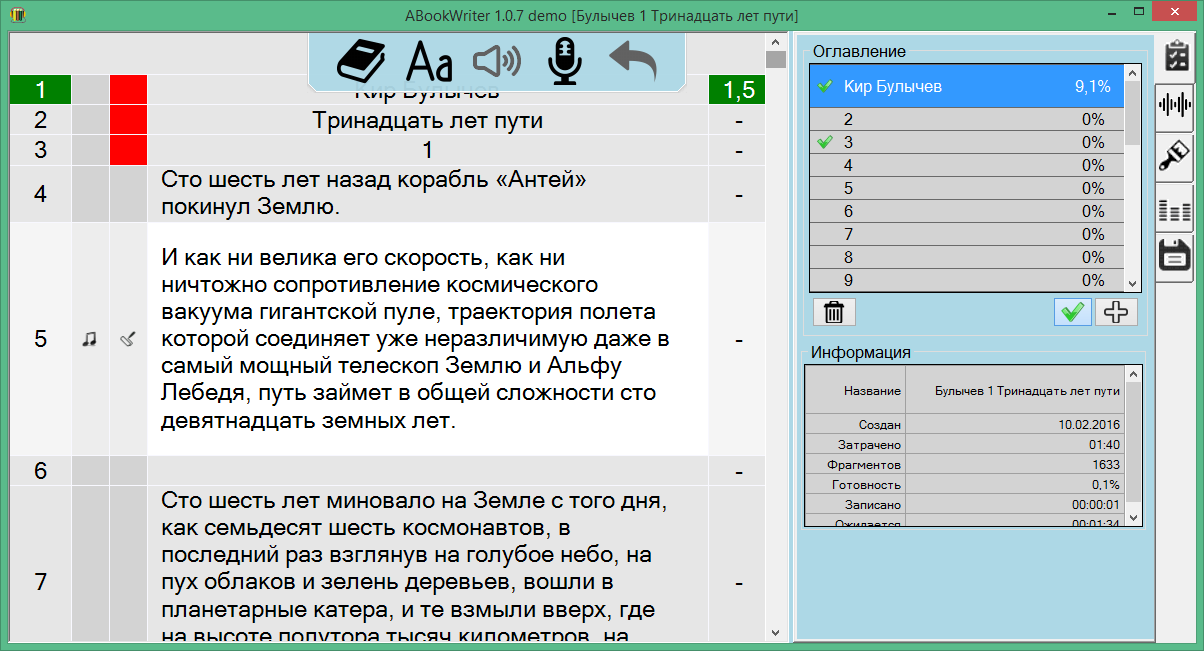Toggle the green checkmark button under contents
The width and height of the screenshot is (1204, 651).
pyautogui.click(x=1072, y=312)
